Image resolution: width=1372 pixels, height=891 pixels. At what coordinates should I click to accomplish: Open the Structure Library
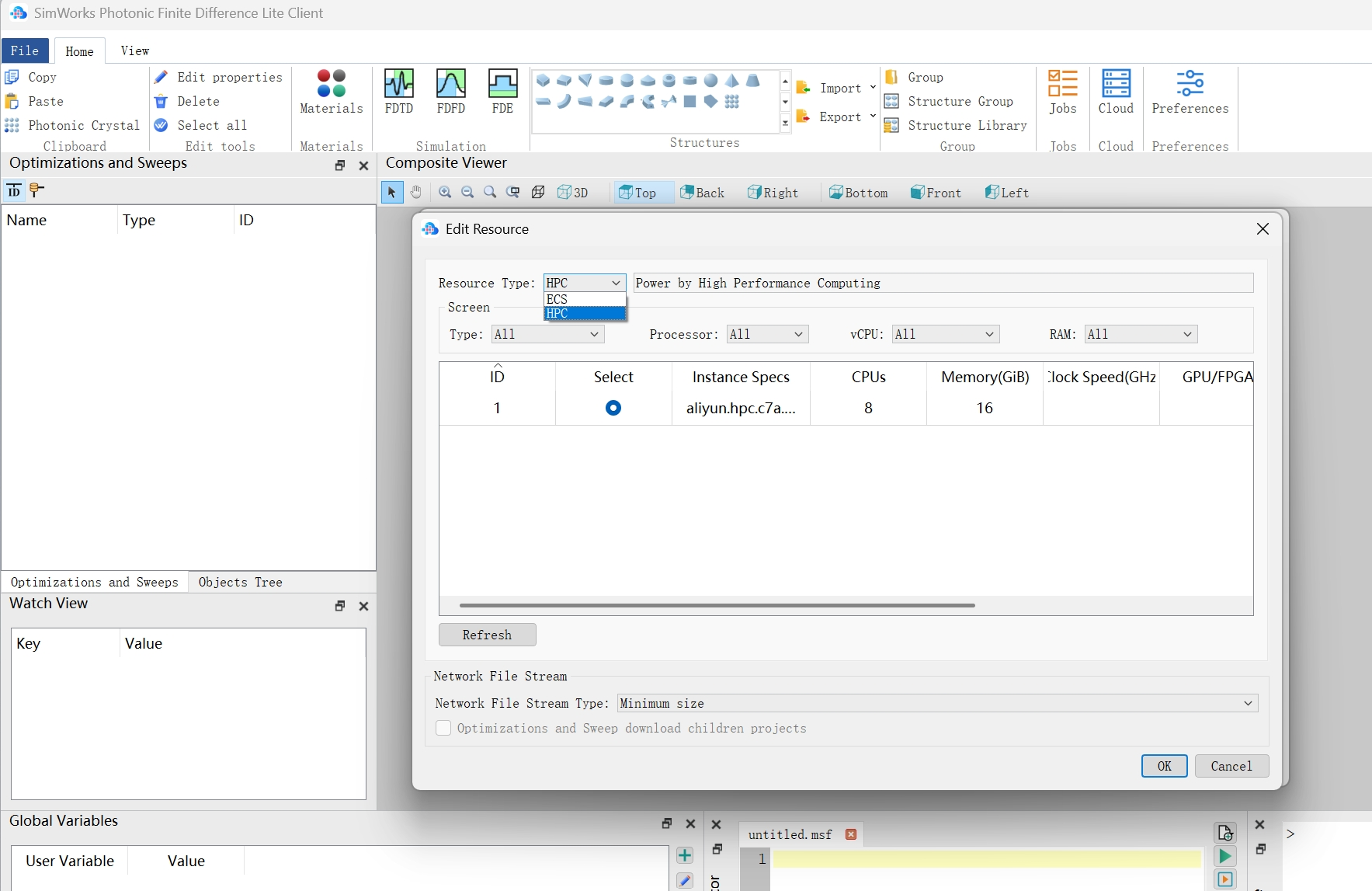tap(956, 125)
